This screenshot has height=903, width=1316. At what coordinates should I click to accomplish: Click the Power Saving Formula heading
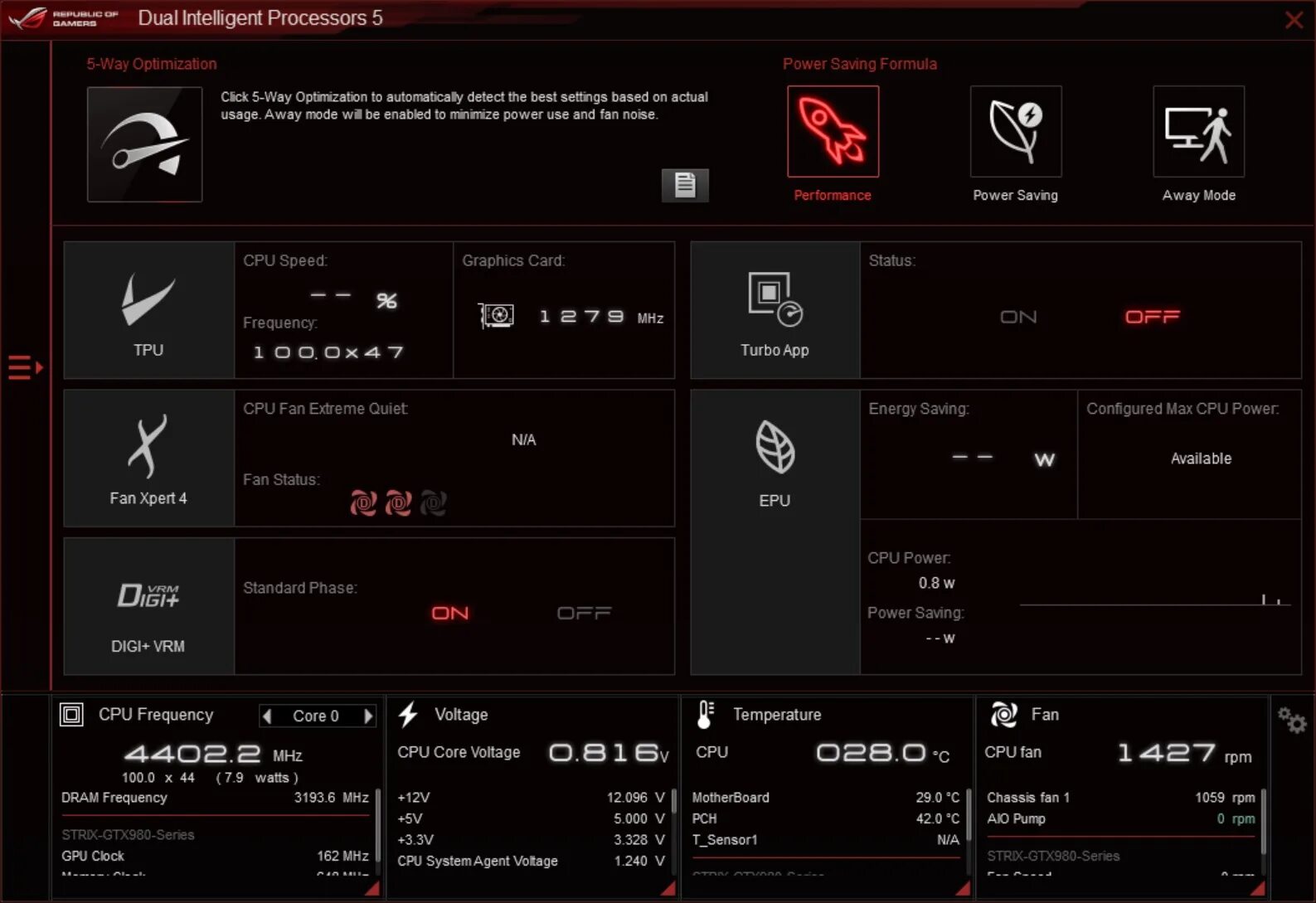860,64
